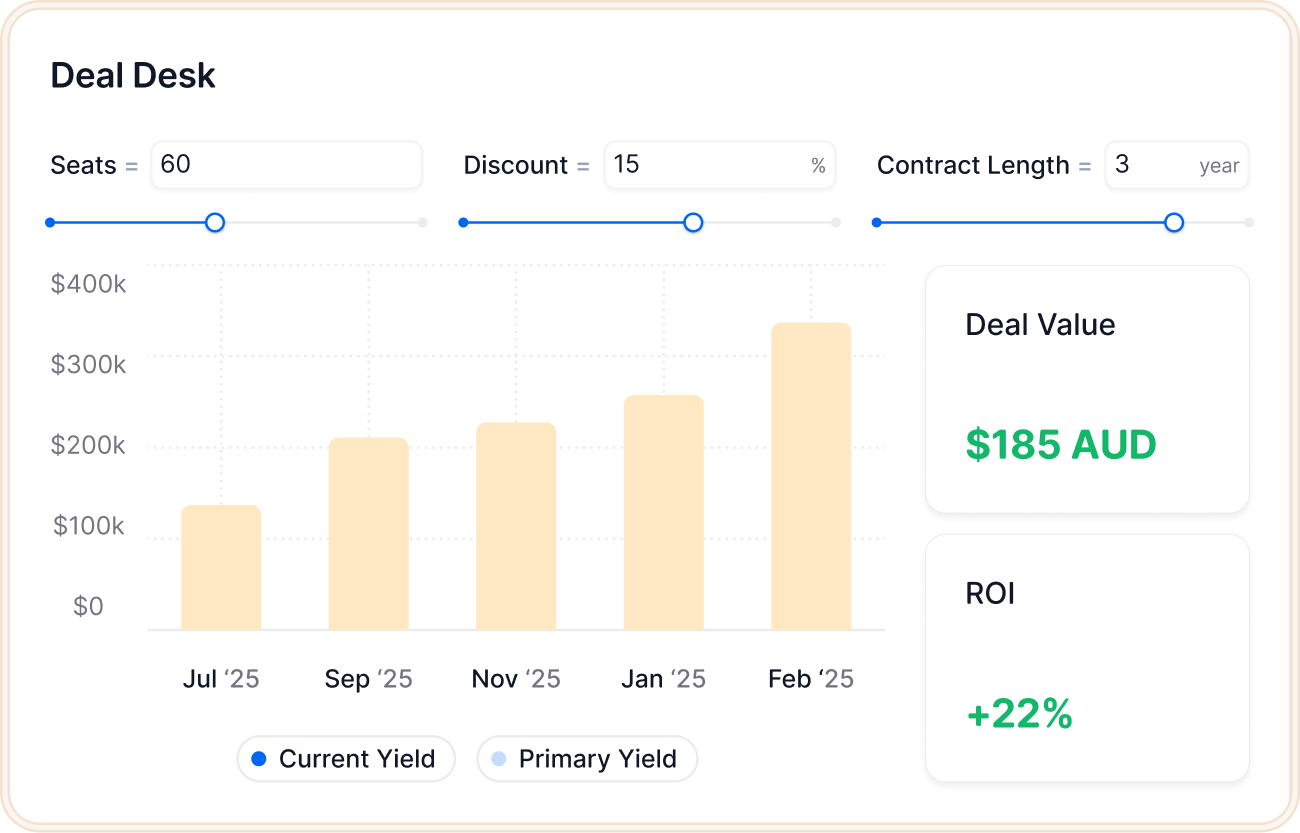Toggle the Primary Yield legend indicator

point(587,759)
